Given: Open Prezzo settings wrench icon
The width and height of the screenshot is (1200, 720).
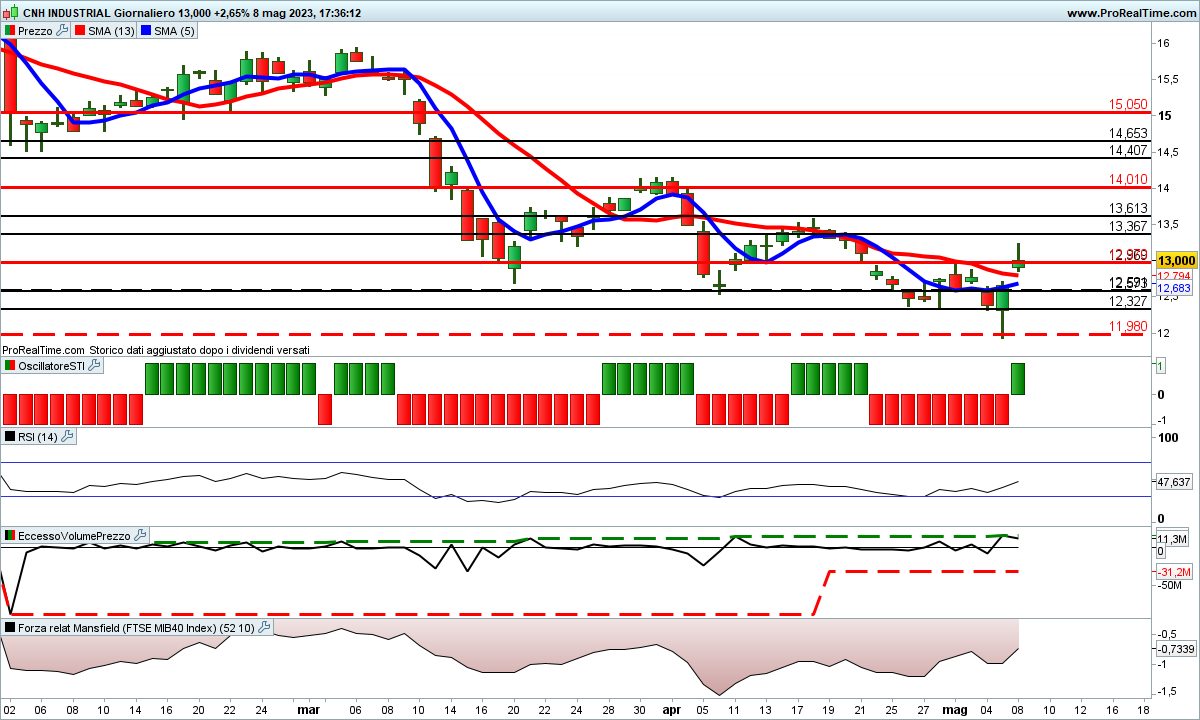Looking at the screenshot, I should tap(62, 31).
